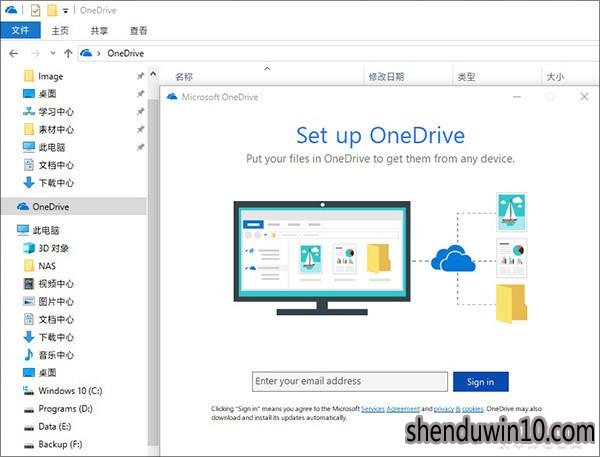Click OneDrive in the address bar path

click(x=126, y=53)
